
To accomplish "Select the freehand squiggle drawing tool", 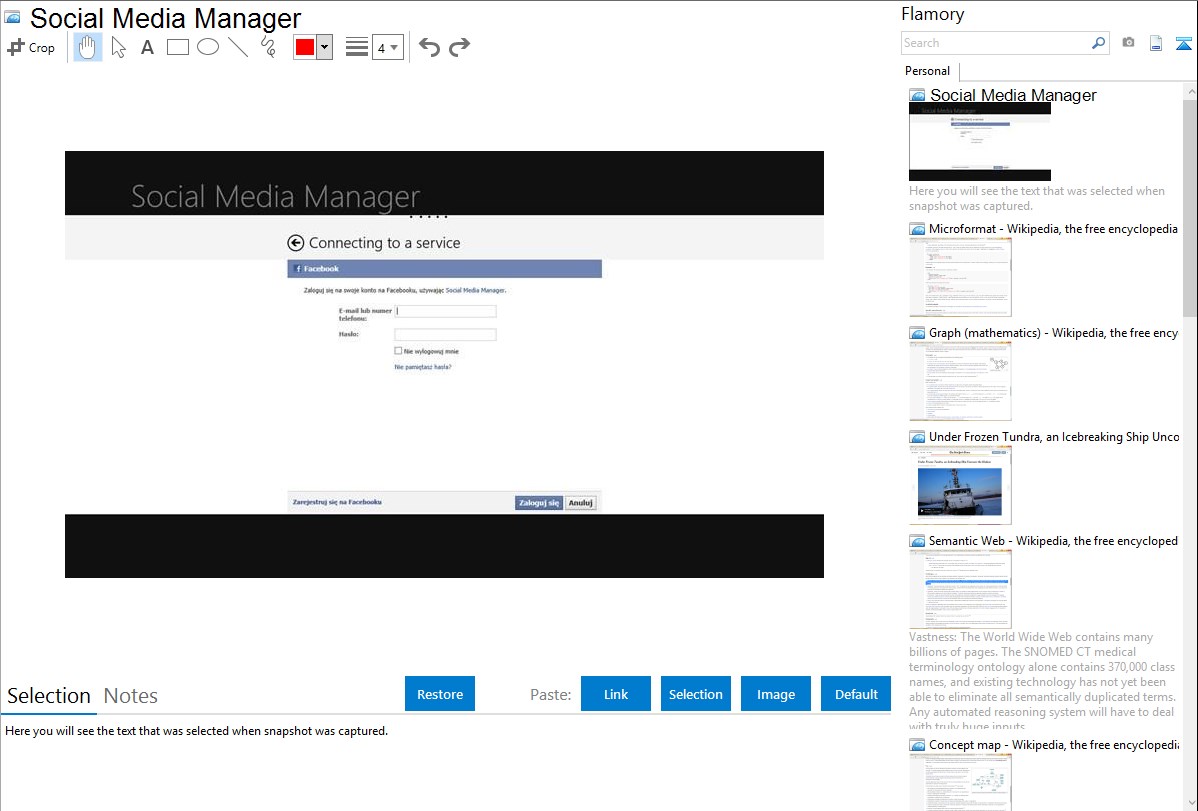I will click(x=268, y=47).
